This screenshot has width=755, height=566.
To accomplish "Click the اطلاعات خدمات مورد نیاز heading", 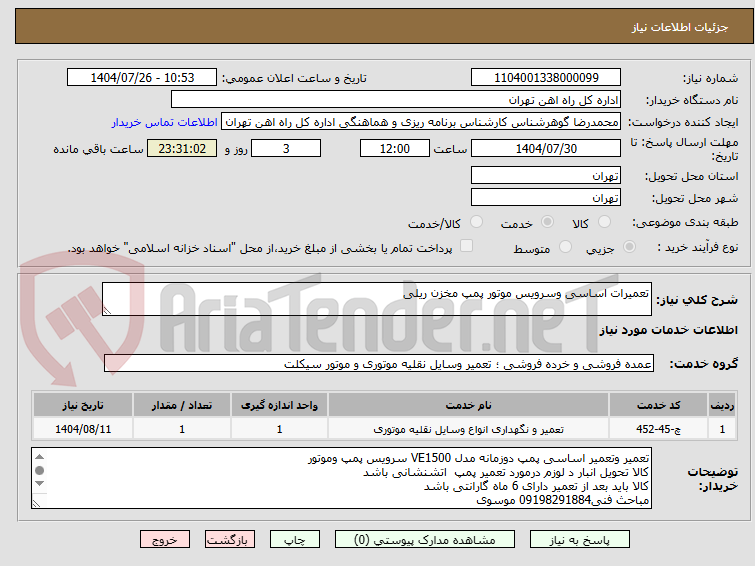I will click(668, 330).
